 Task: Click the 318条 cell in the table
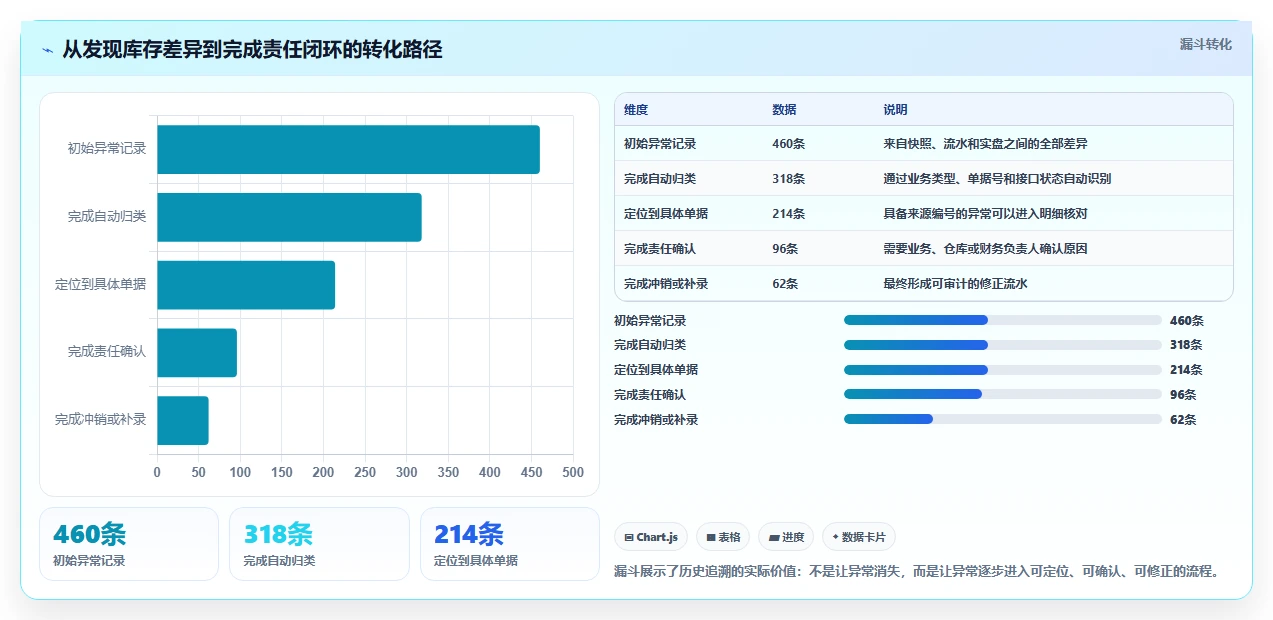tap(788, 179)
